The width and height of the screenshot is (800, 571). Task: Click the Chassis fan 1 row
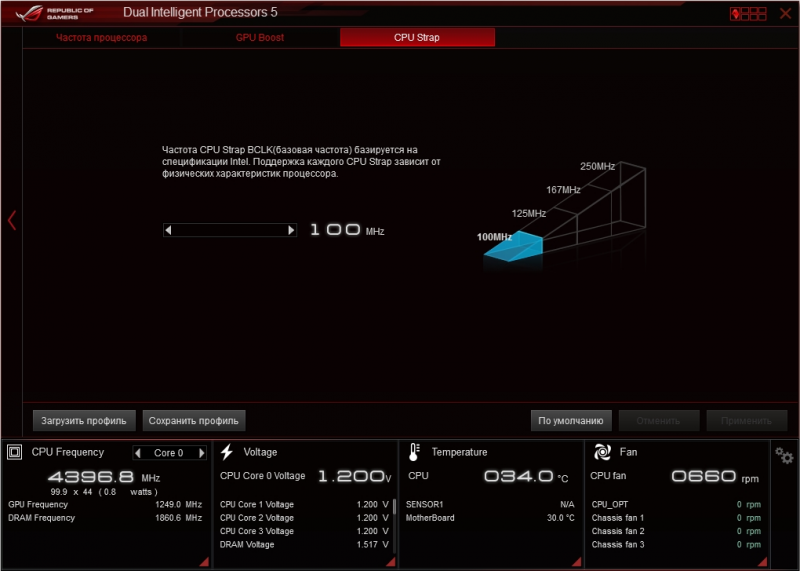point(676,518)
